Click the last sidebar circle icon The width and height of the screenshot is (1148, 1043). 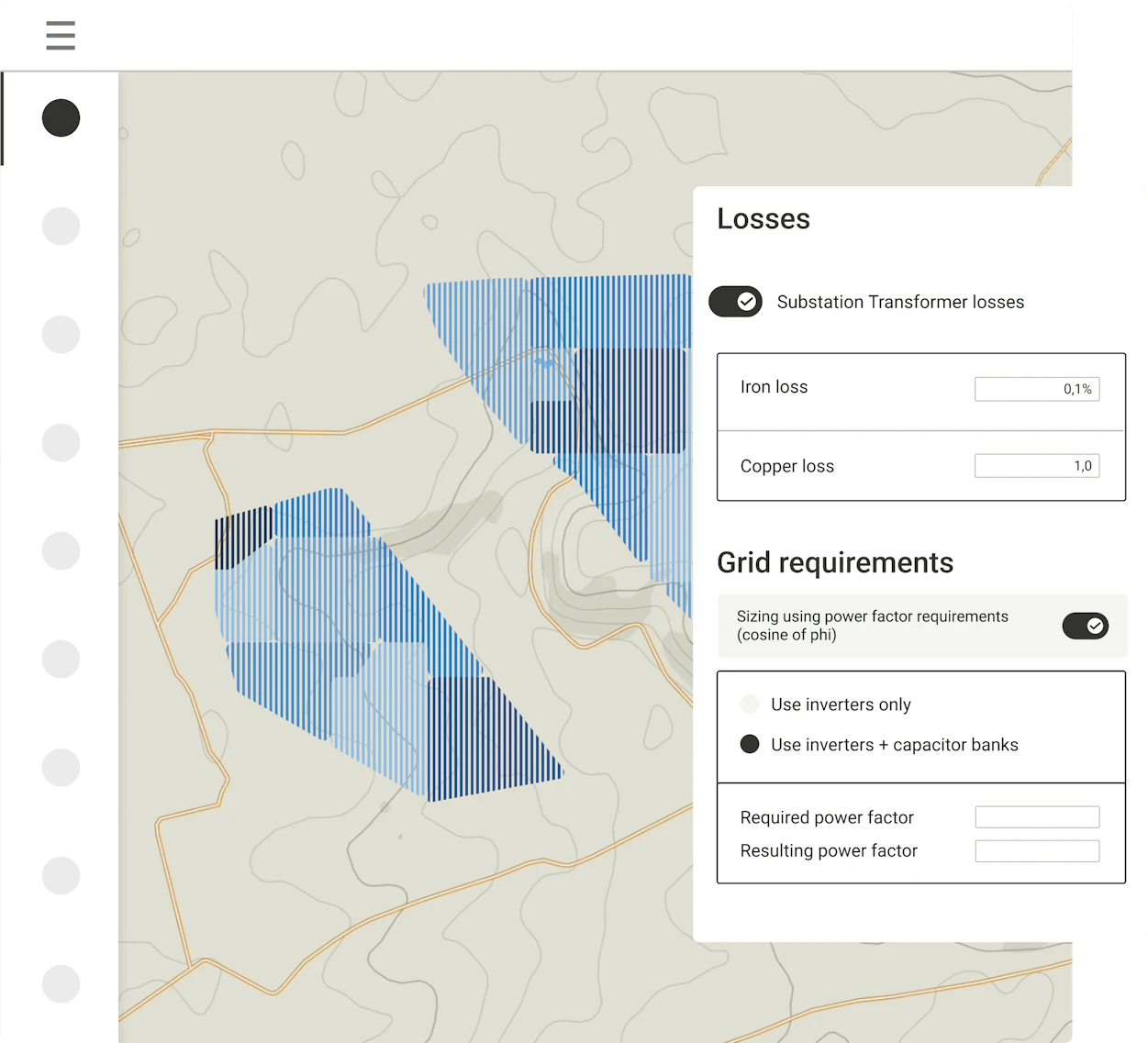61,984
